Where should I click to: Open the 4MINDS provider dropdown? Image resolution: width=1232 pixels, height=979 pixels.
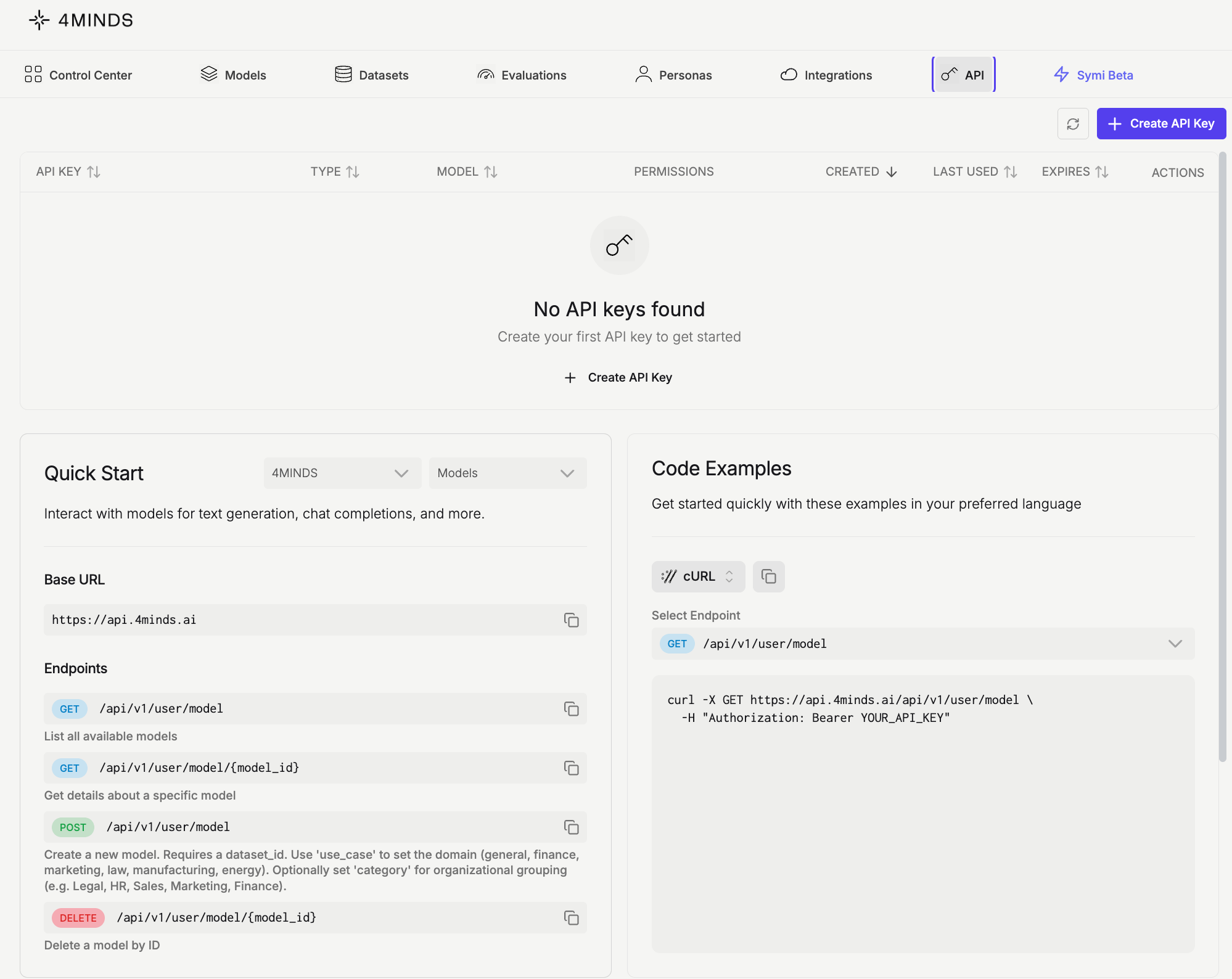click(342, 473)
